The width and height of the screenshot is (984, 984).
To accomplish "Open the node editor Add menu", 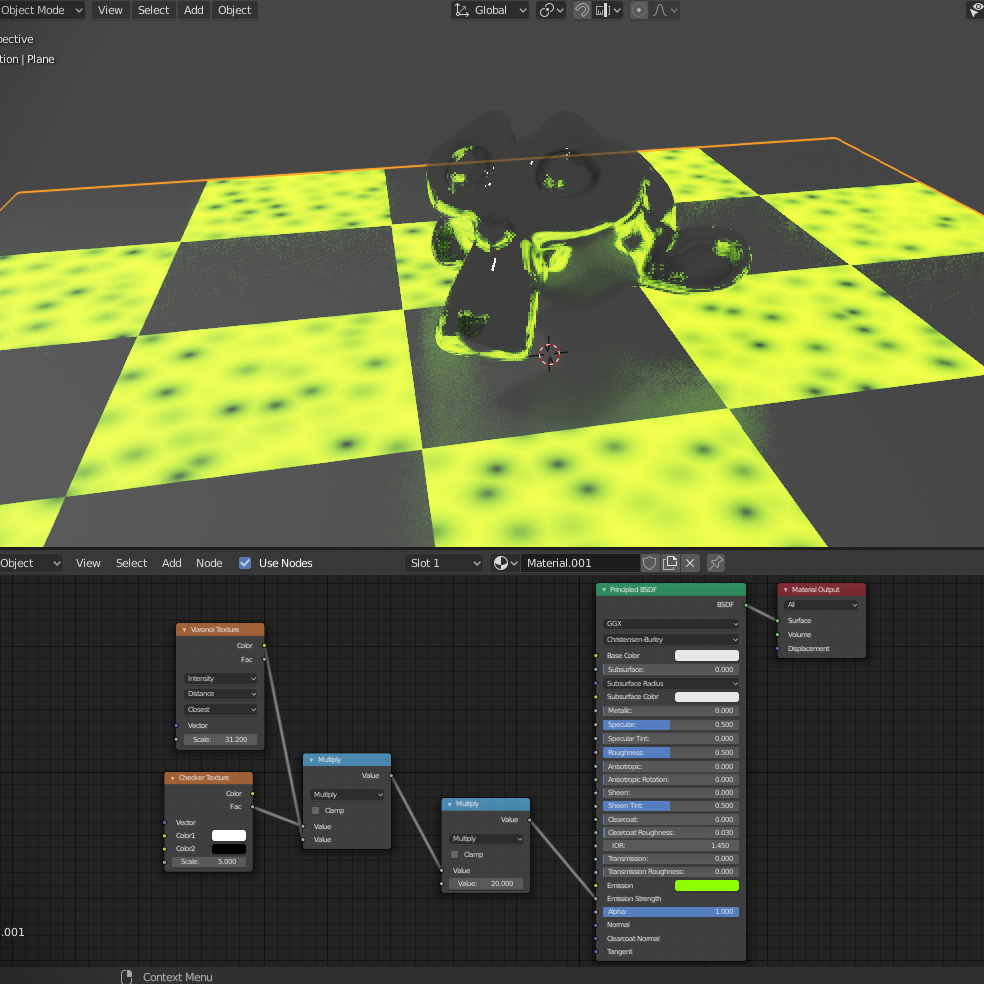I will pos(171,563).
